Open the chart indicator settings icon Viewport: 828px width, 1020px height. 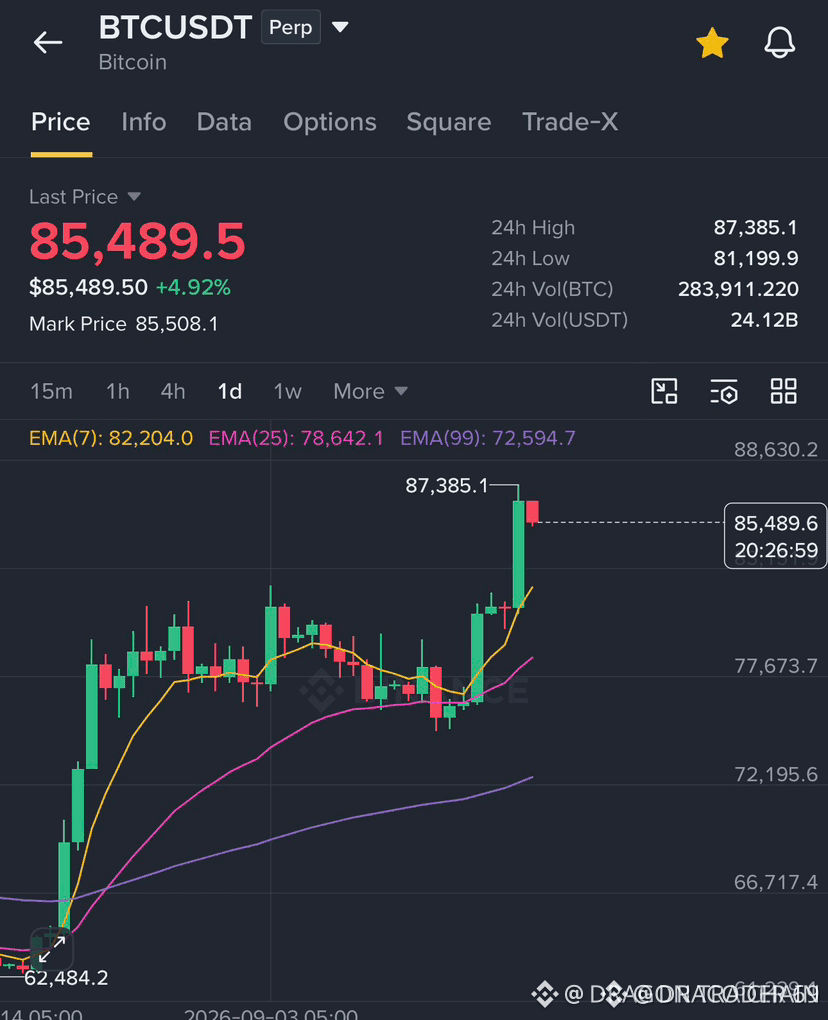point(723,392)
